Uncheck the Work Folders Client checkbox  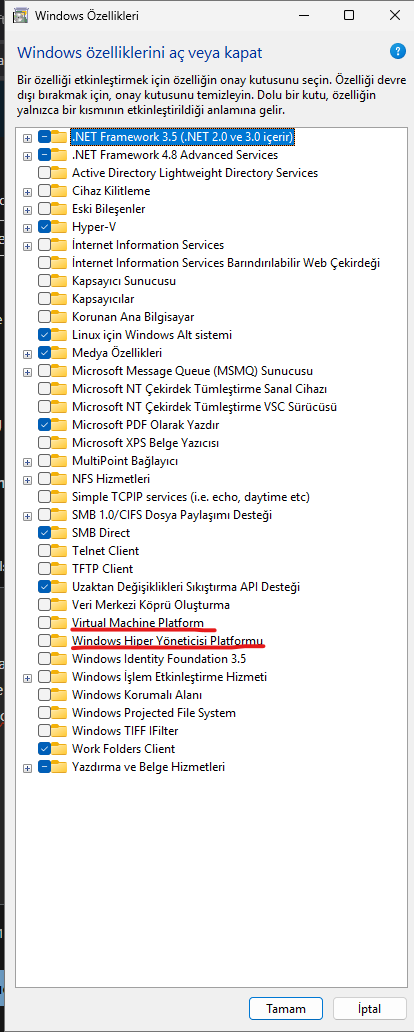44,748
